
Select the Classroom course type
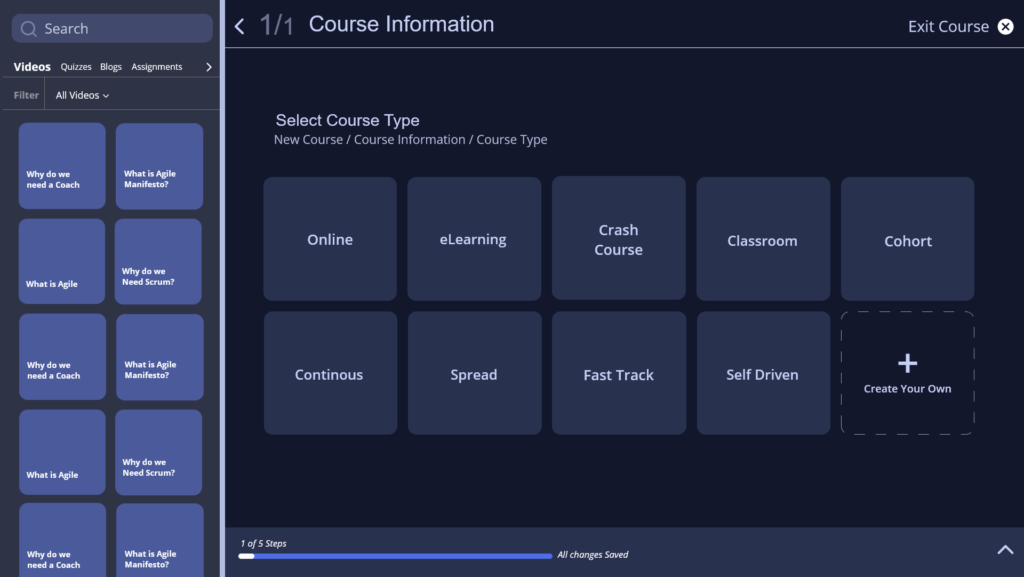point(763,239)
